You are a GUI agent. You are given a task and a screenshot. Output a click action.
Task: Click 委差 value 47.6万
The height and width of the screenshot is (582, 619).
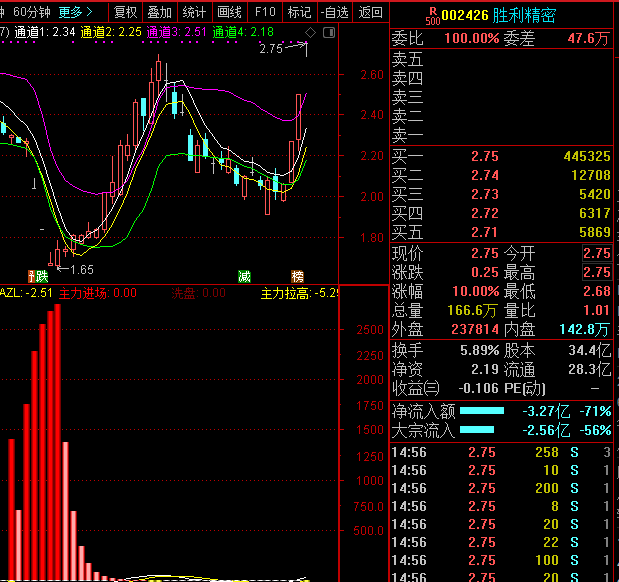pos(588,38)
